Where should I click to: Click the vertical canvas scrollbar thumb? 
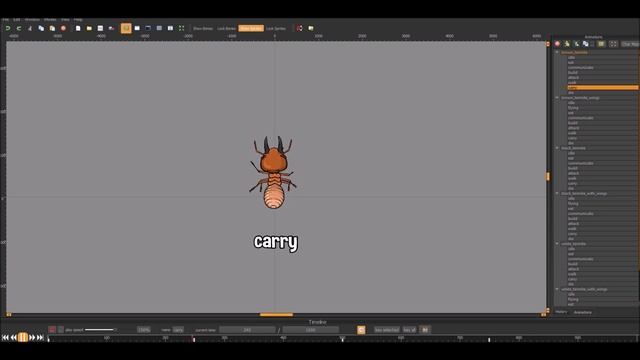pos(548,176)
